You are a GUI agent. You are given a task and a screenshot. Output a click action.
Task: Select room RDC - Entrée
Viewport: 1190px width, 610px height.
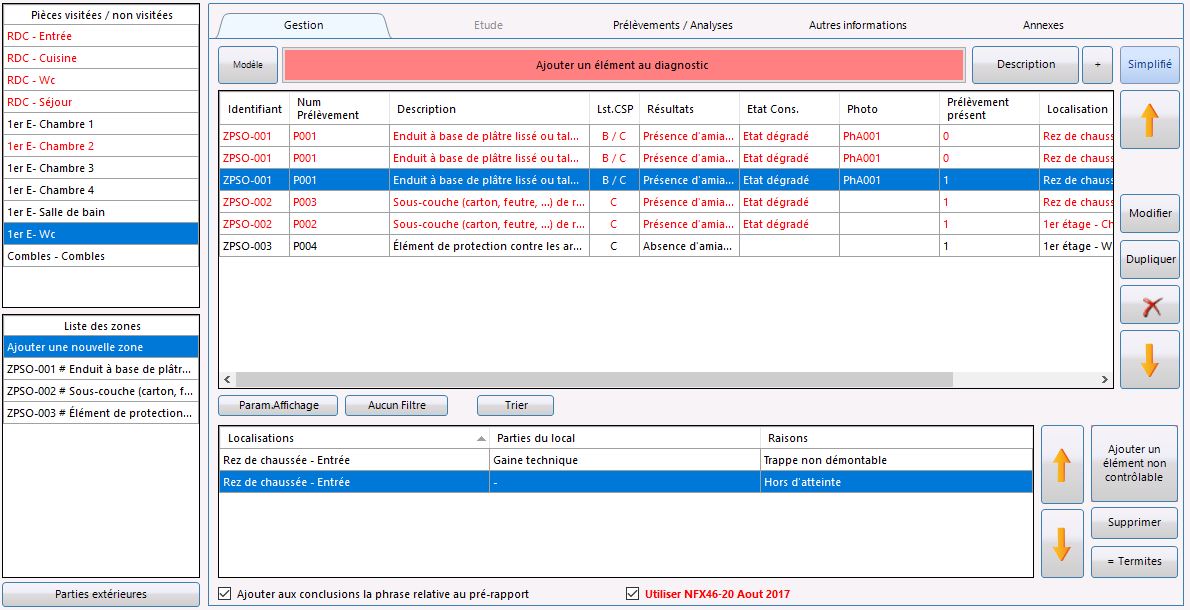pyautogui.click(x=101, y=36)
